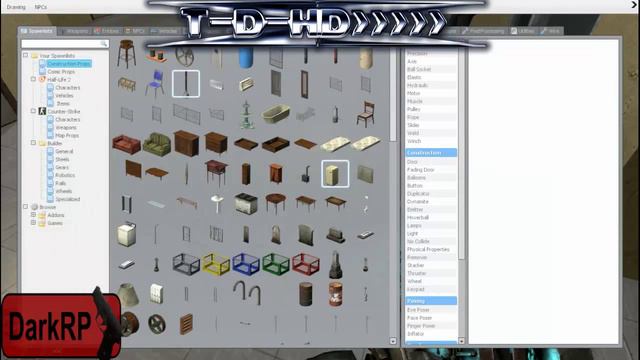Select the Face Poser tool

tap(431, 318)
